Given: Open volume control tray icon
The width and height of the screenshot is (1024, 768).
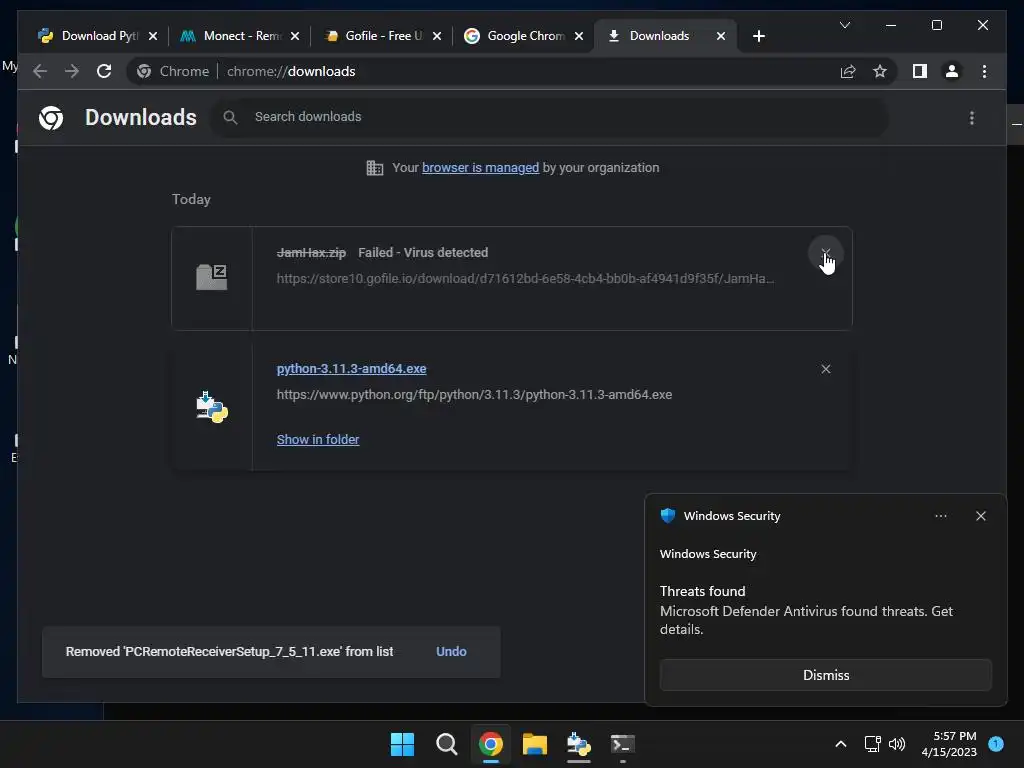Looking at the screenshot, I should (897, 744).
